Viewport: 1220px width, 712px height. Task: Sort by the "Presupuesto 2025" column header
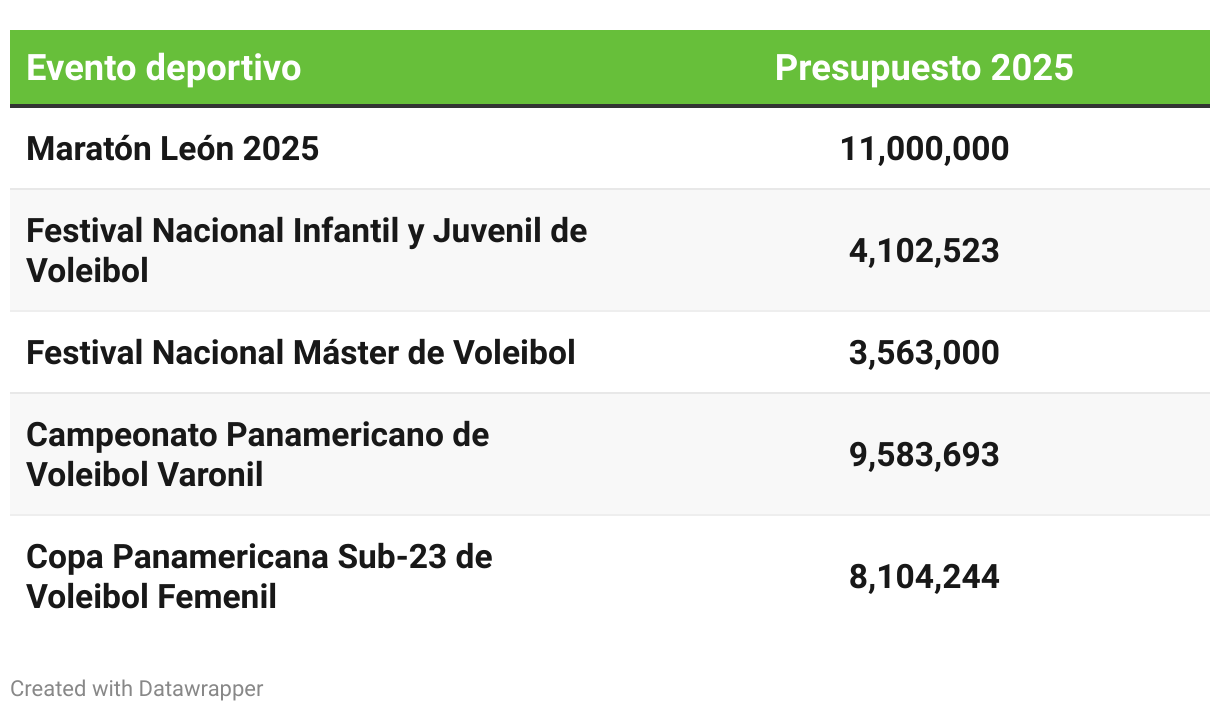pos(923,68)
